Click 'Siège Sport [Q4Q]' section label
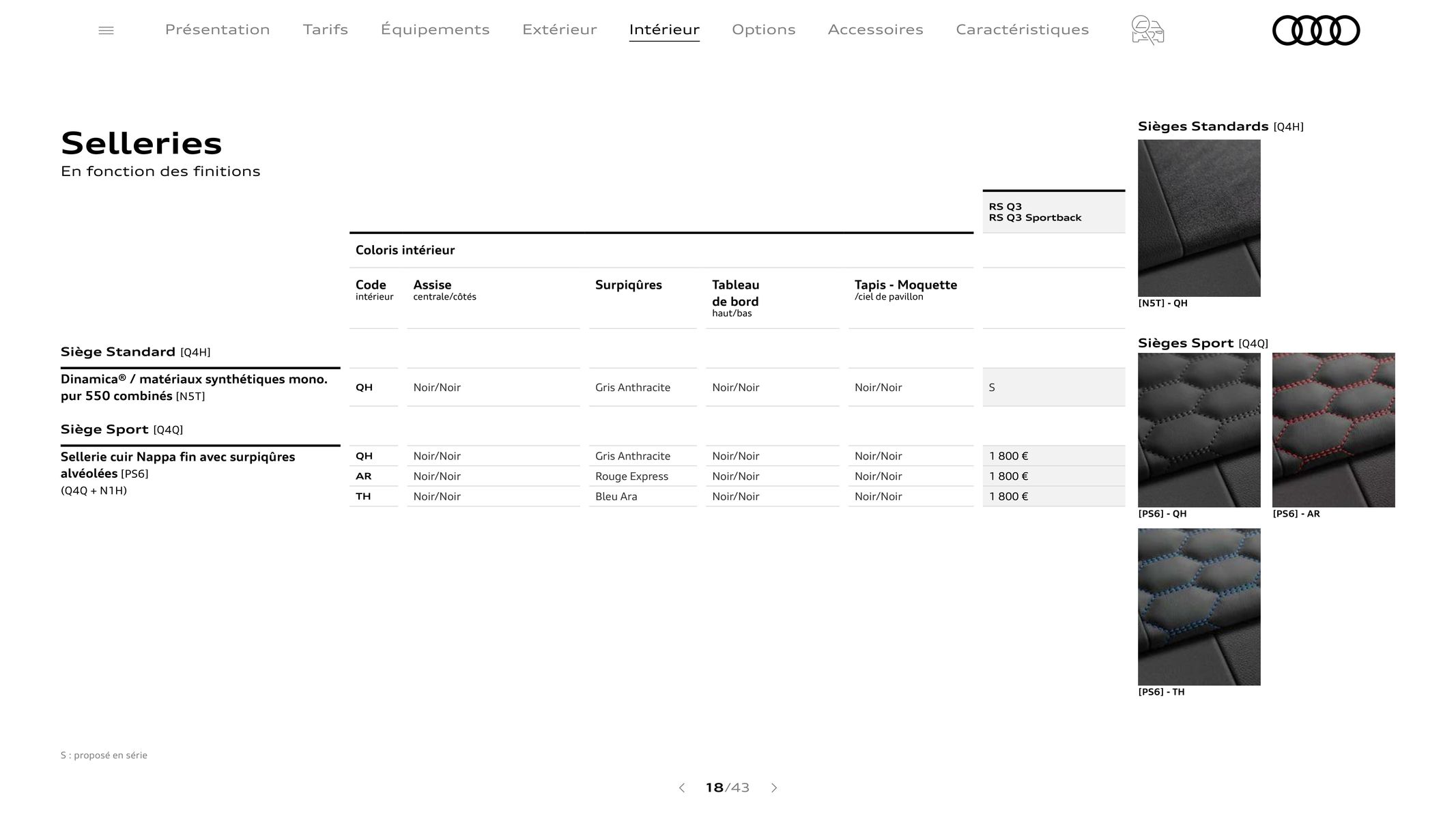Image resolution: width=1456 pixels, height=819 pixels. [122, 429]
